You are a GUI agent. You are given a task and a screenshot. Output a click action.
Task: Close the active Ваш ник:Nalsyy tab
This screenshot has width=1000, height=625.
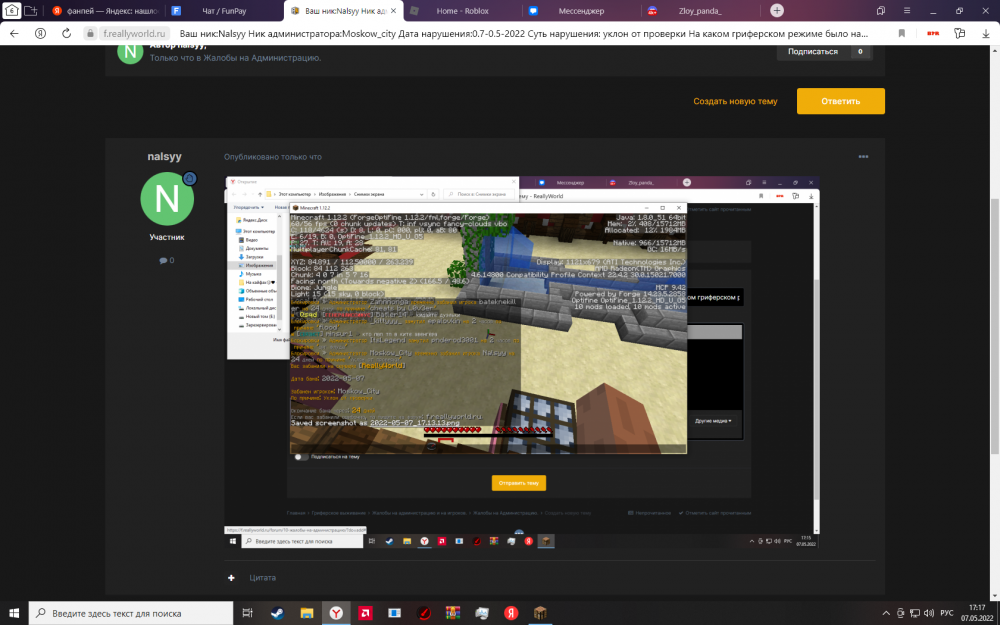393,11
